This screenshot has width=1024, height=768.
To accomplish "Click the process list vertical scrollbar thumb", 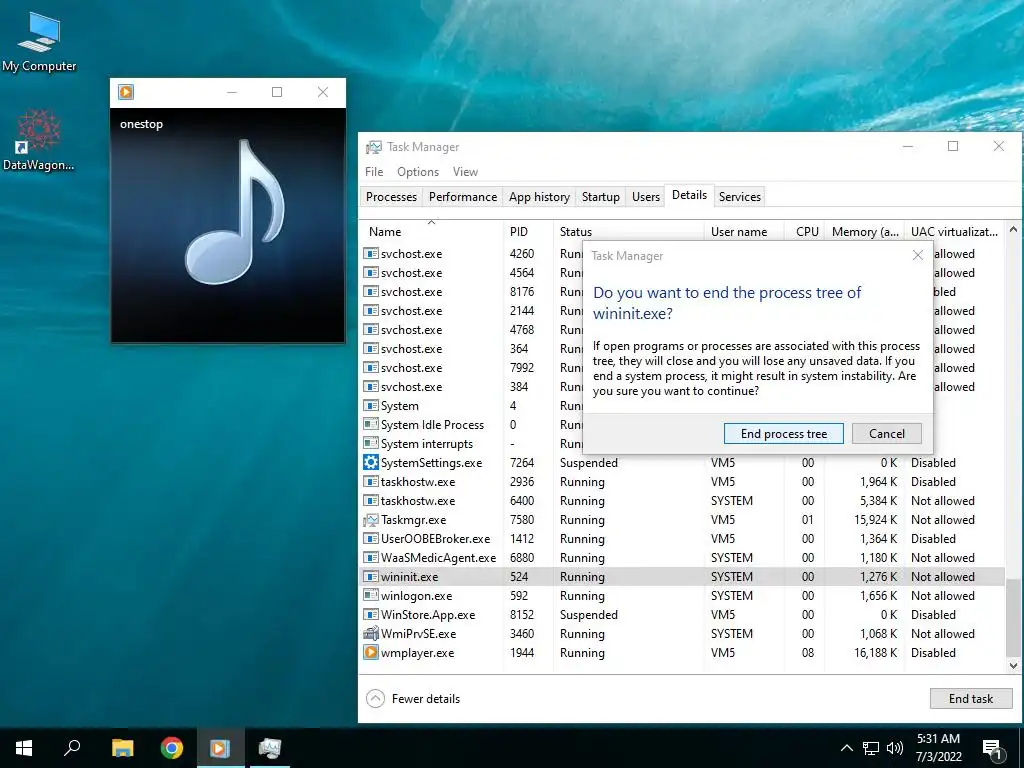I will [x=1013, y=618].
